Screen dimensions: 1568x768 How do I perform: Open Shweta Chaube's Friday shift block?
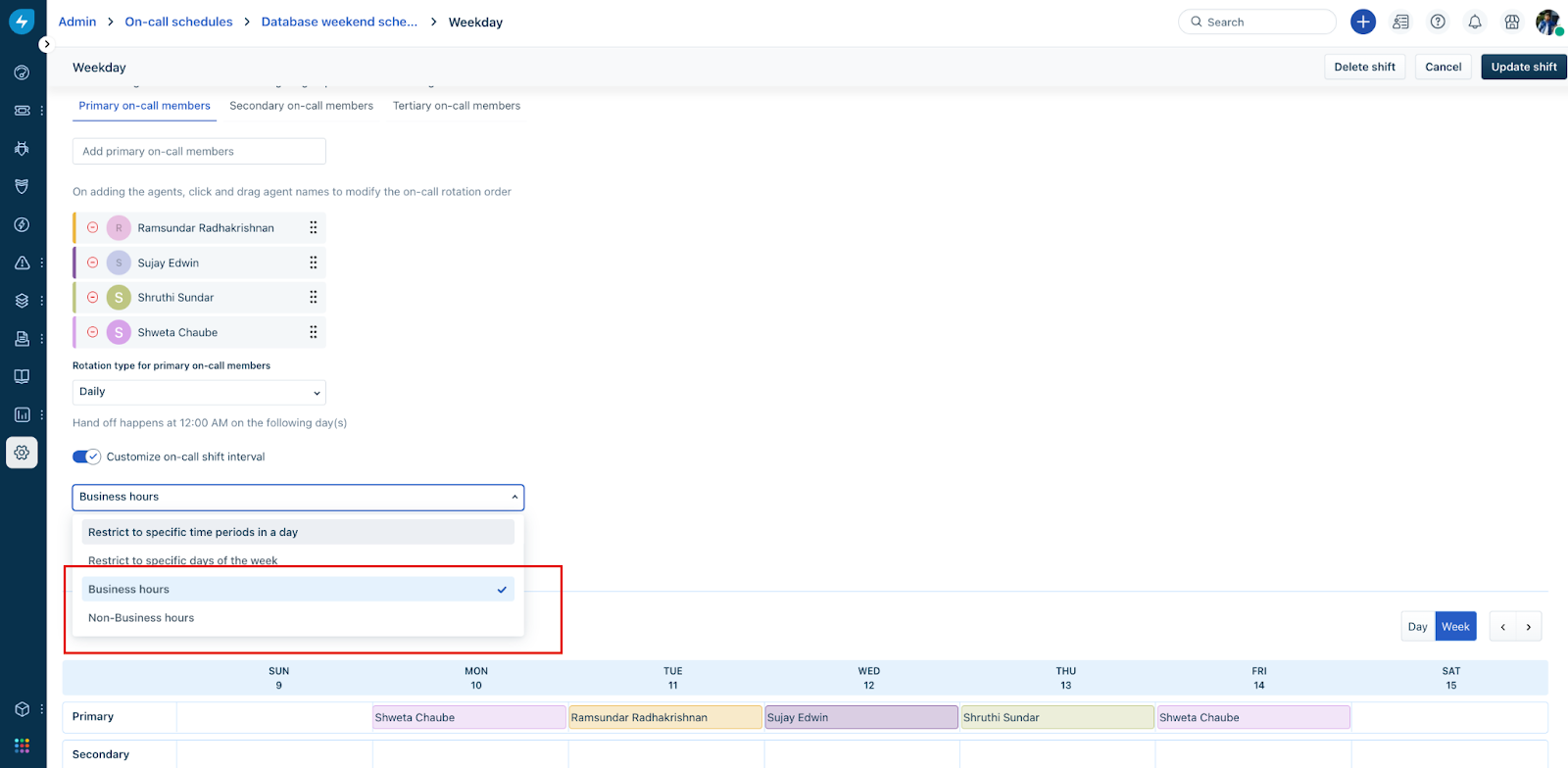pyautogui.click(x=1253, y=717)
